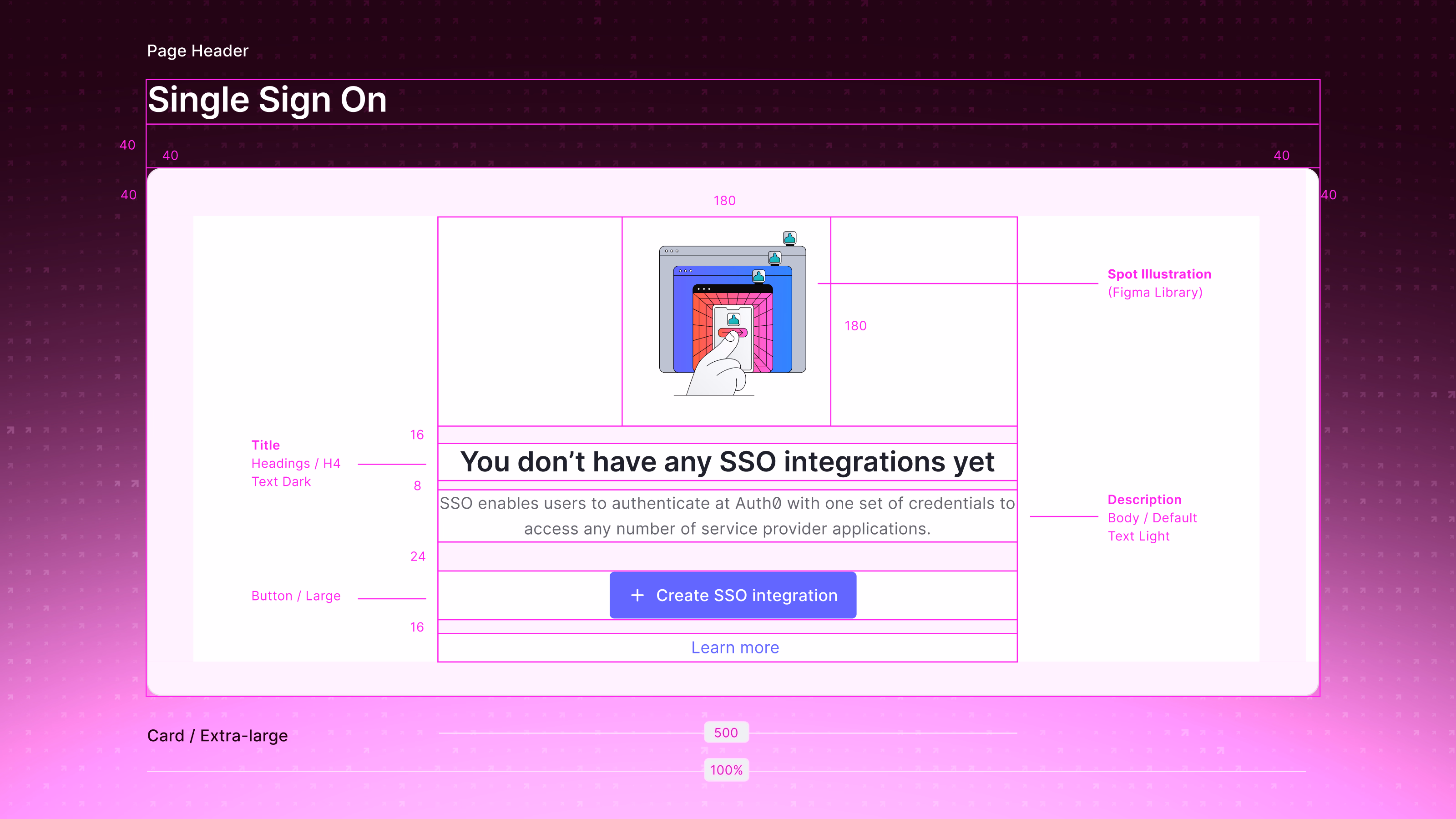Viewport: 1456px width, 819px height.
Task: Click the Description annotation heading
Action: click(1145, 500)
